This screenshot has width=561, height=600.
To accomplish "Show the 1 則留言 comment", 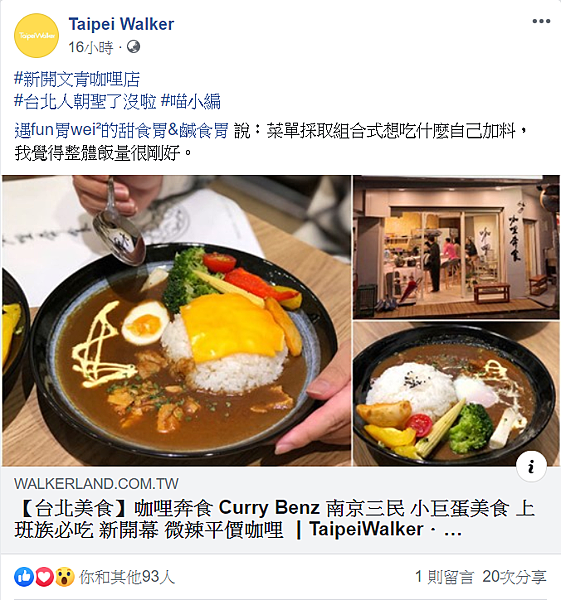I will 444,577.
